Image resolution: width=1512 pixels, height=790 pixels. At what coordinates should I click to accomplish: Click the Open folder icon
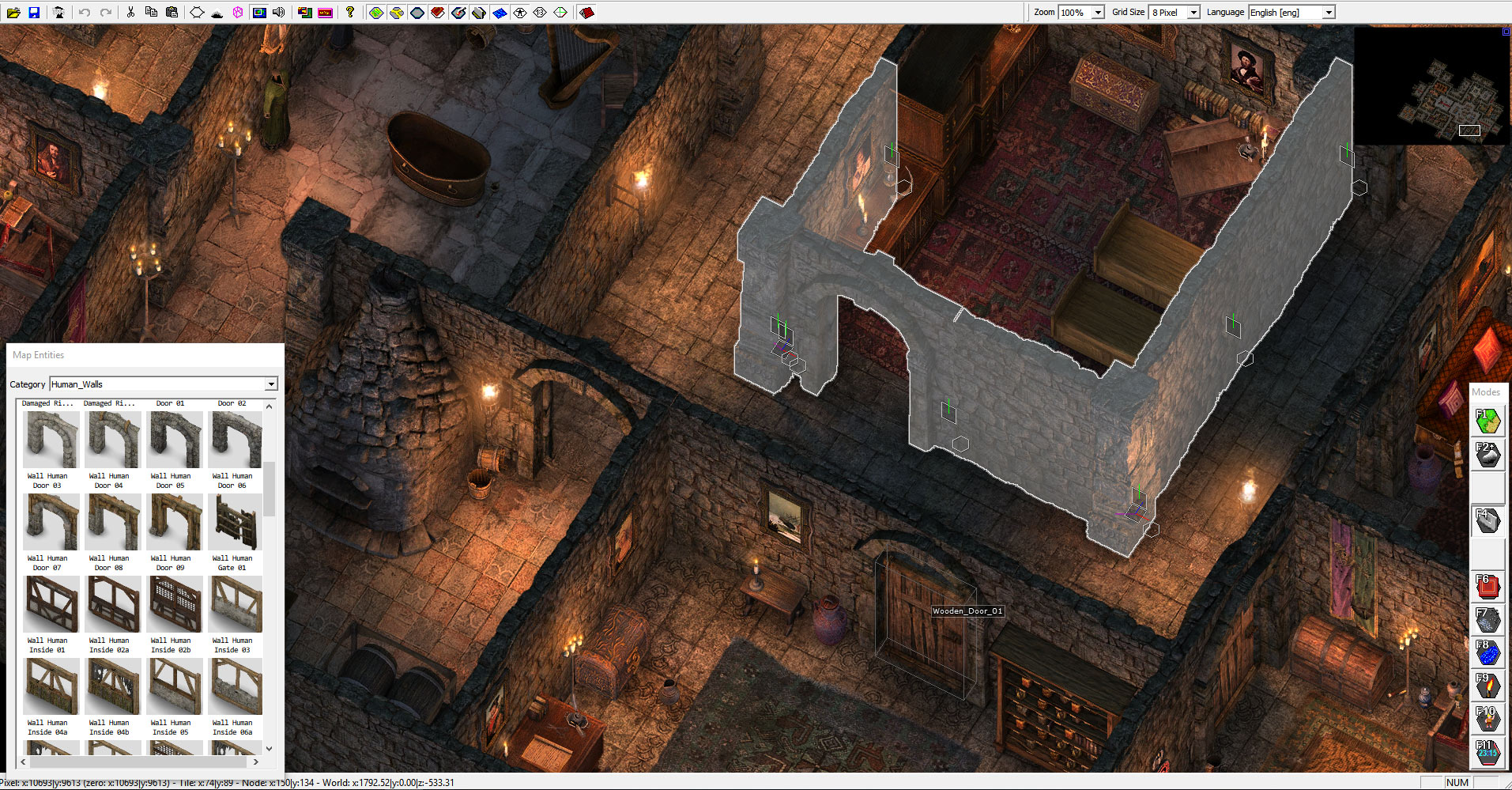click(13, 13)
